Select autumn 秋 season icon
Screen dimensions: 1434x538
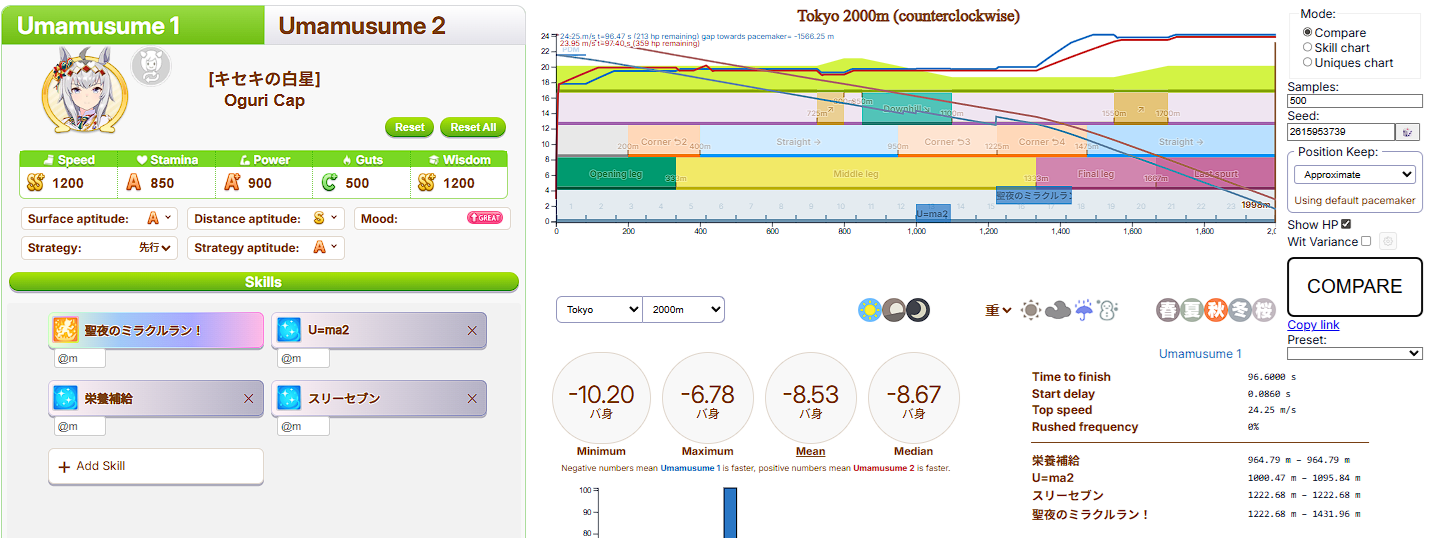pyautogui.click(x=1216, y=310)
